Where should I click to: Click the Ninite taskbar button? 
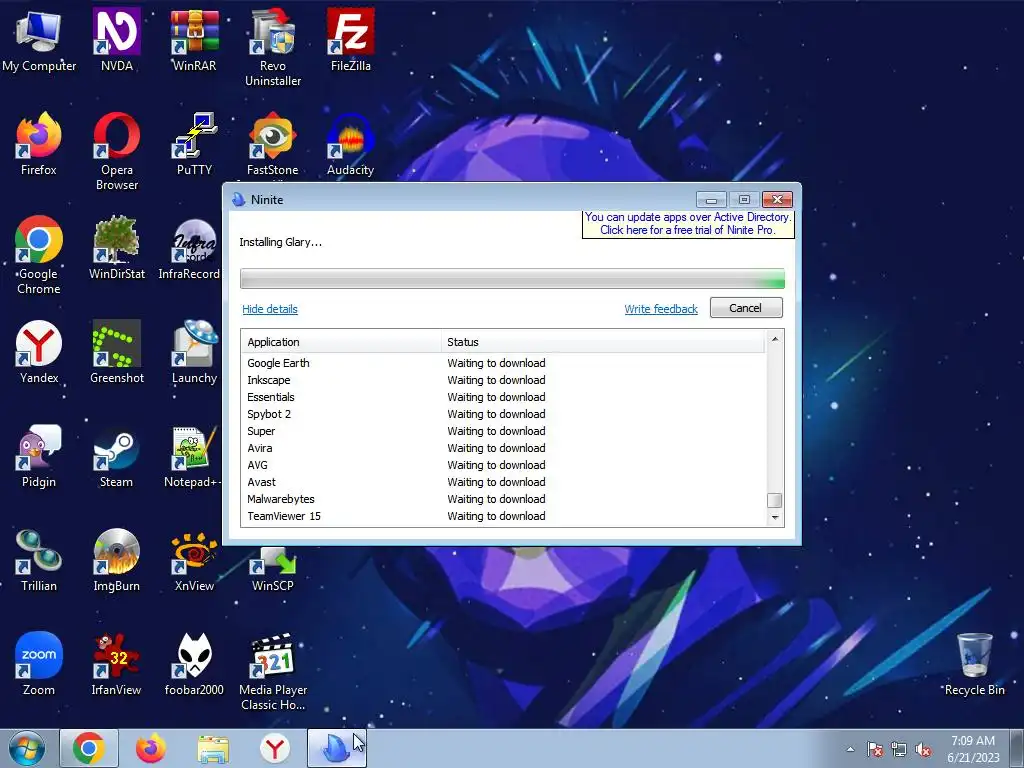click(x=337, y=748)
